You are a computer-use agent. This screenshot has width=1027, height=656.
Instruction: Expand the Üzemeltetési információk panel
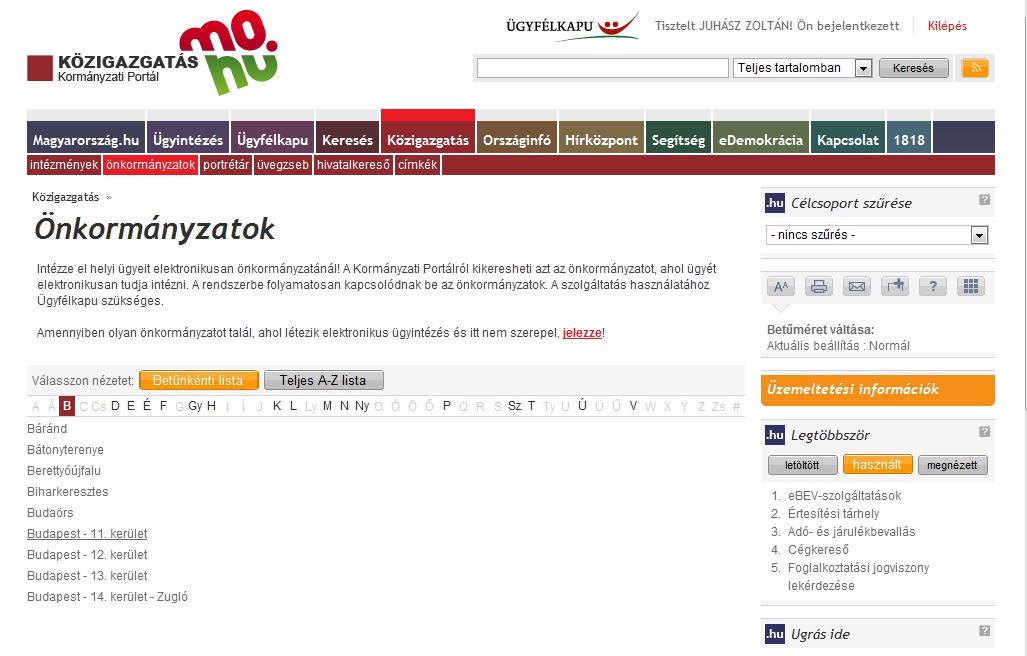pyautogui.click(x=877, y=390)
